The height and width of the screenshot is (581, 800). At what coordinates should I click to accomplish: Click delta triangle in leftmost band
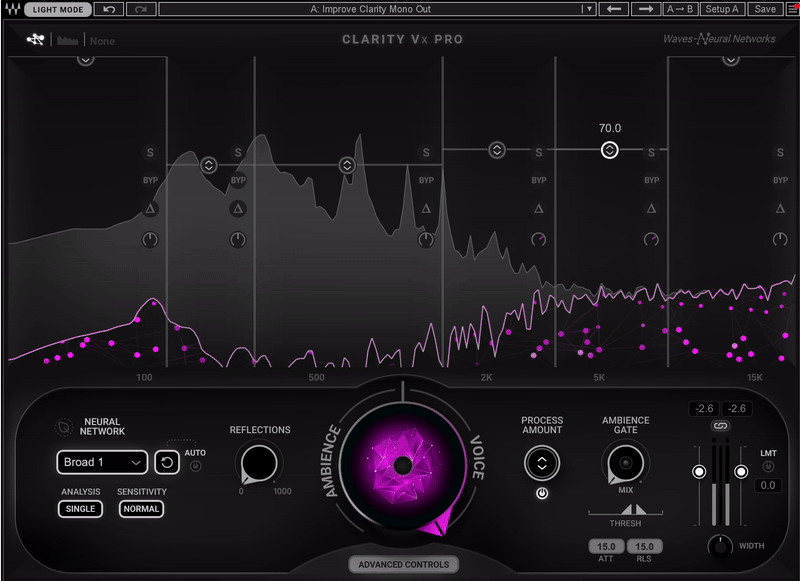coord(150,209)
